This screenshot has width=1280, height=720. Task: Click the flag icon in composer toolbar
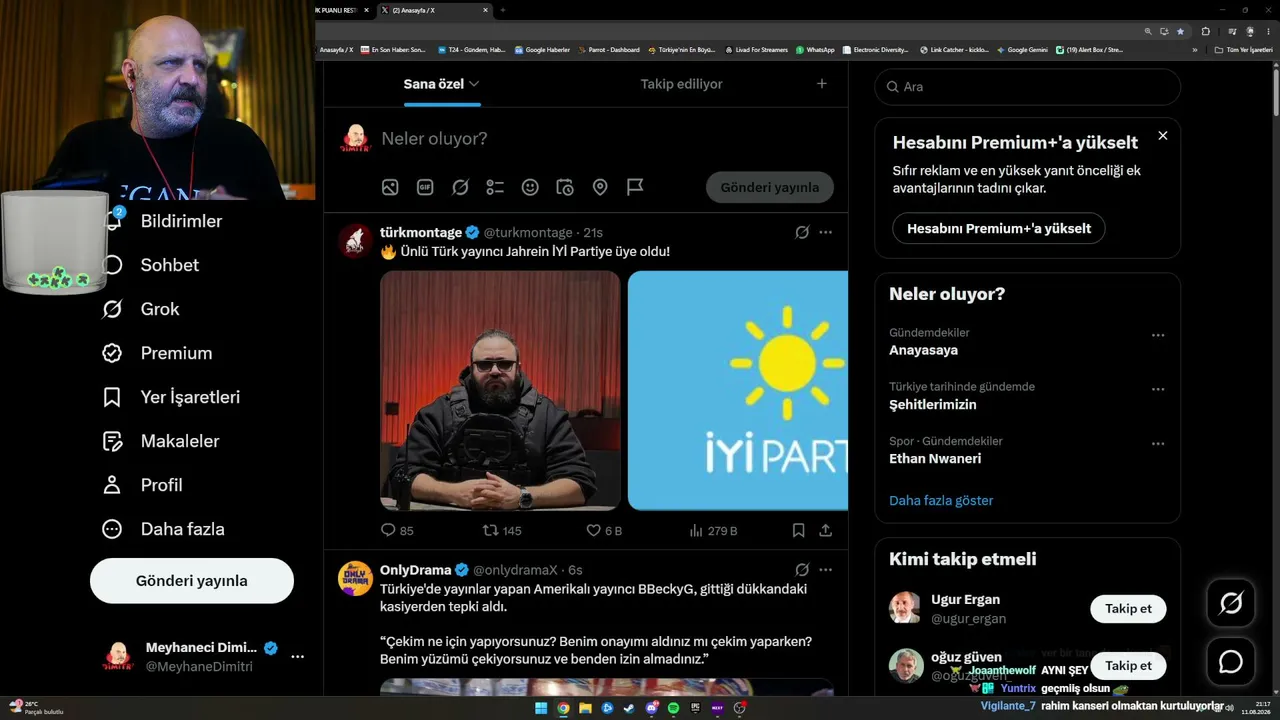coord(635,187)
